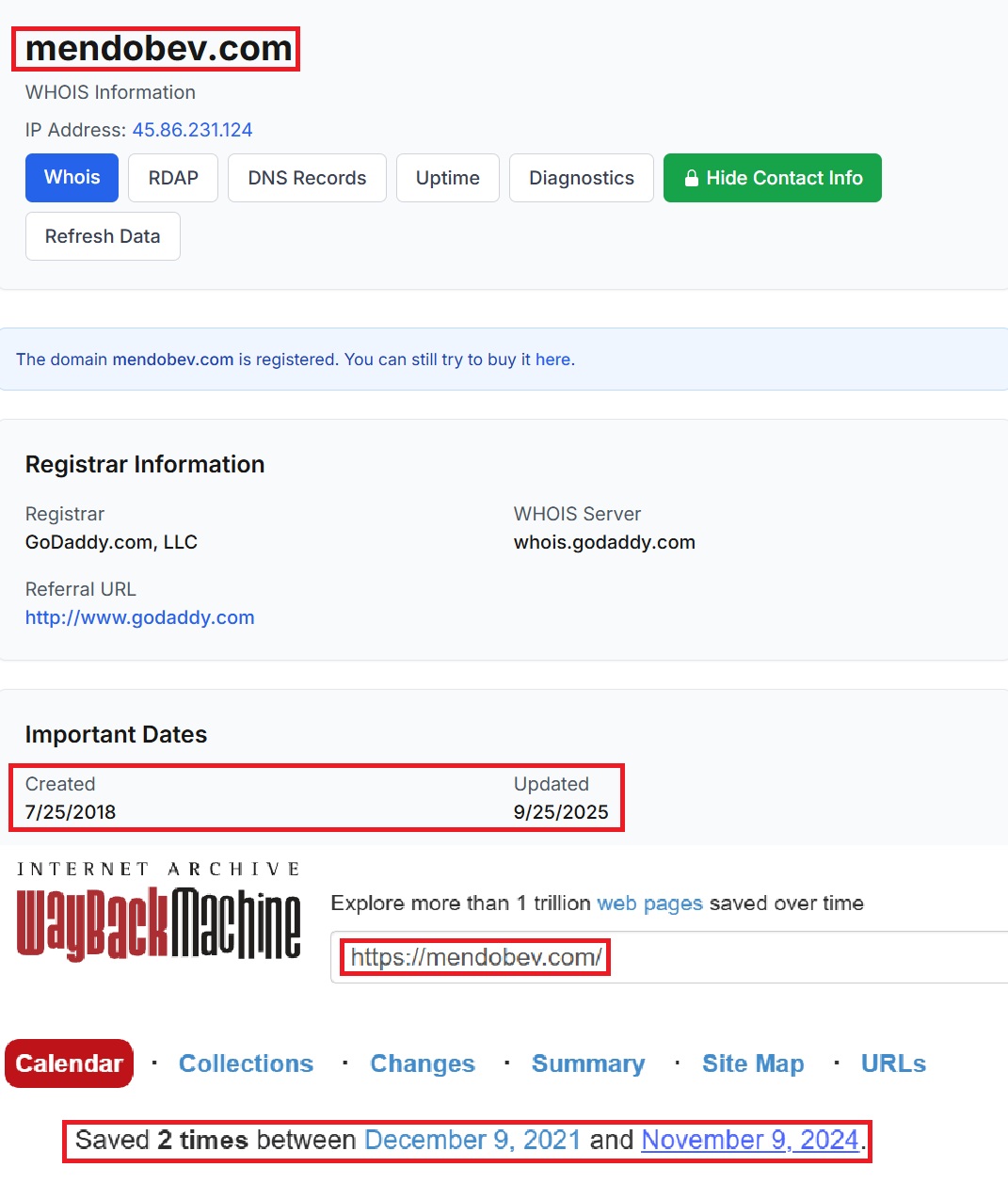This screenshot has height=1183, width=1008.
Task: Hide contact info via the green button
Action: point(772,178)
